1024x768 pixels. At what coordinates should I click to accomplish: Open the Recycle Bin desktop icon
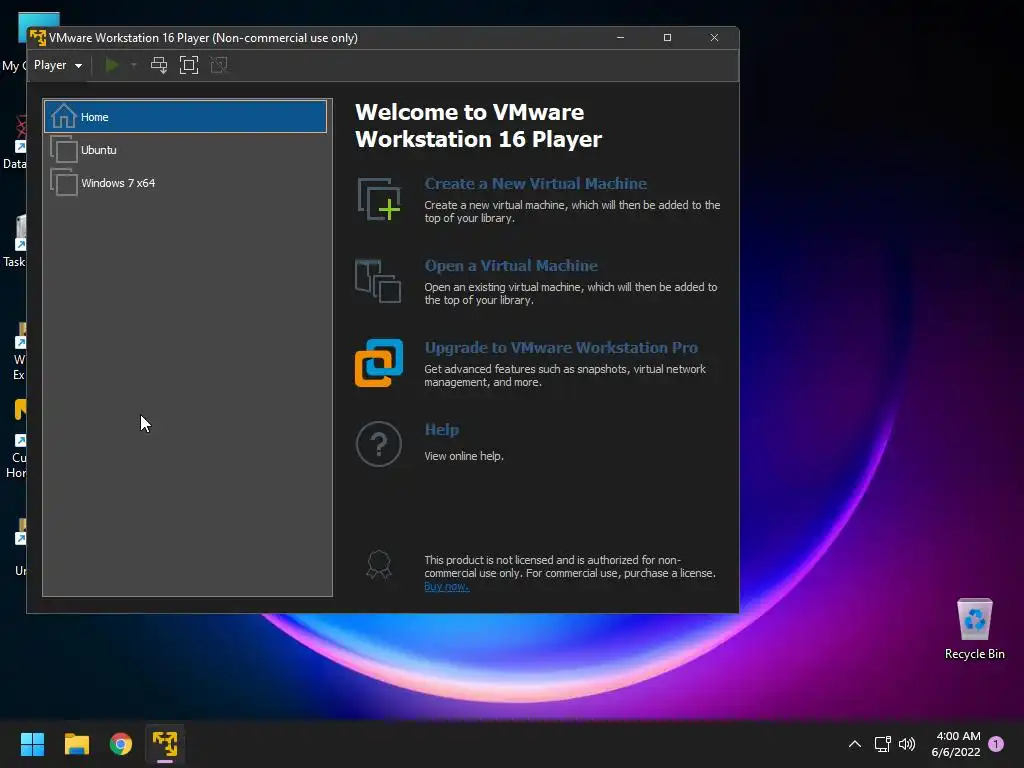tap(974, 629)
